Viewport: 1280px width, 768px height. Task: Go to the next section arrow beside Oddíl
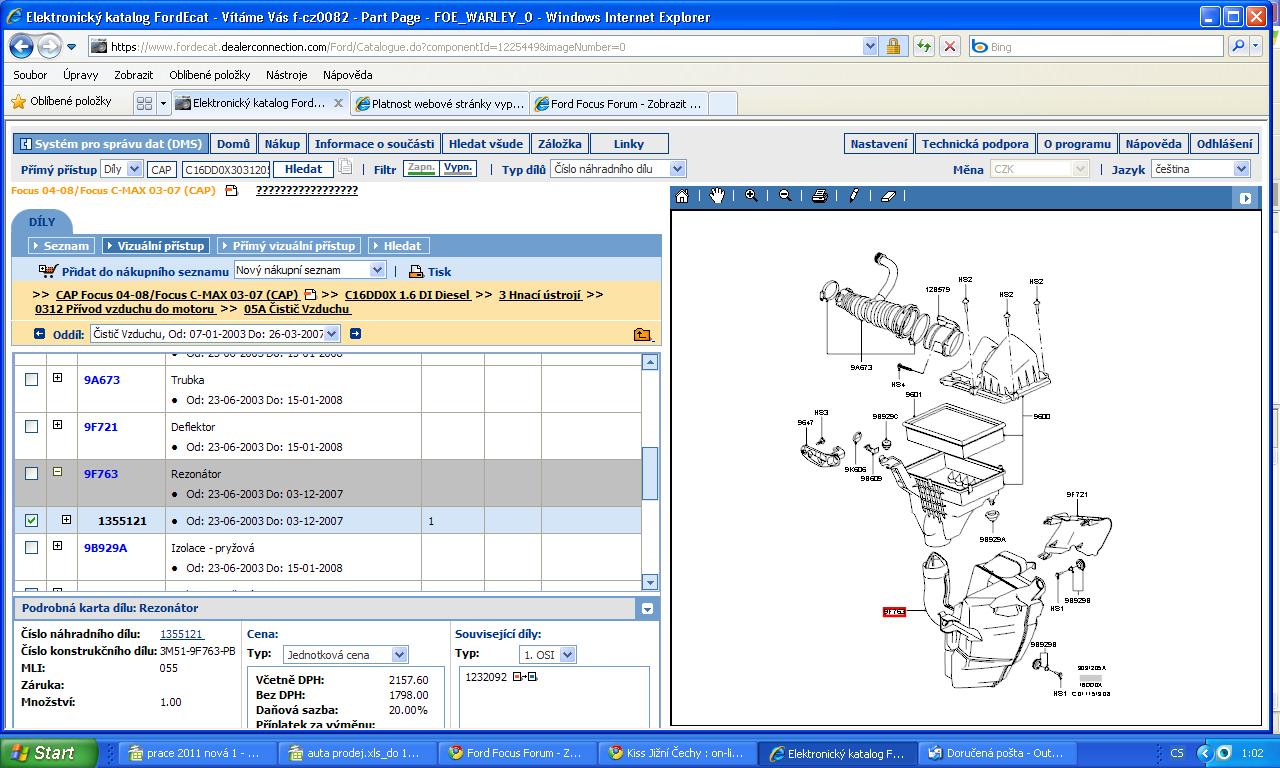coord(355,334)
